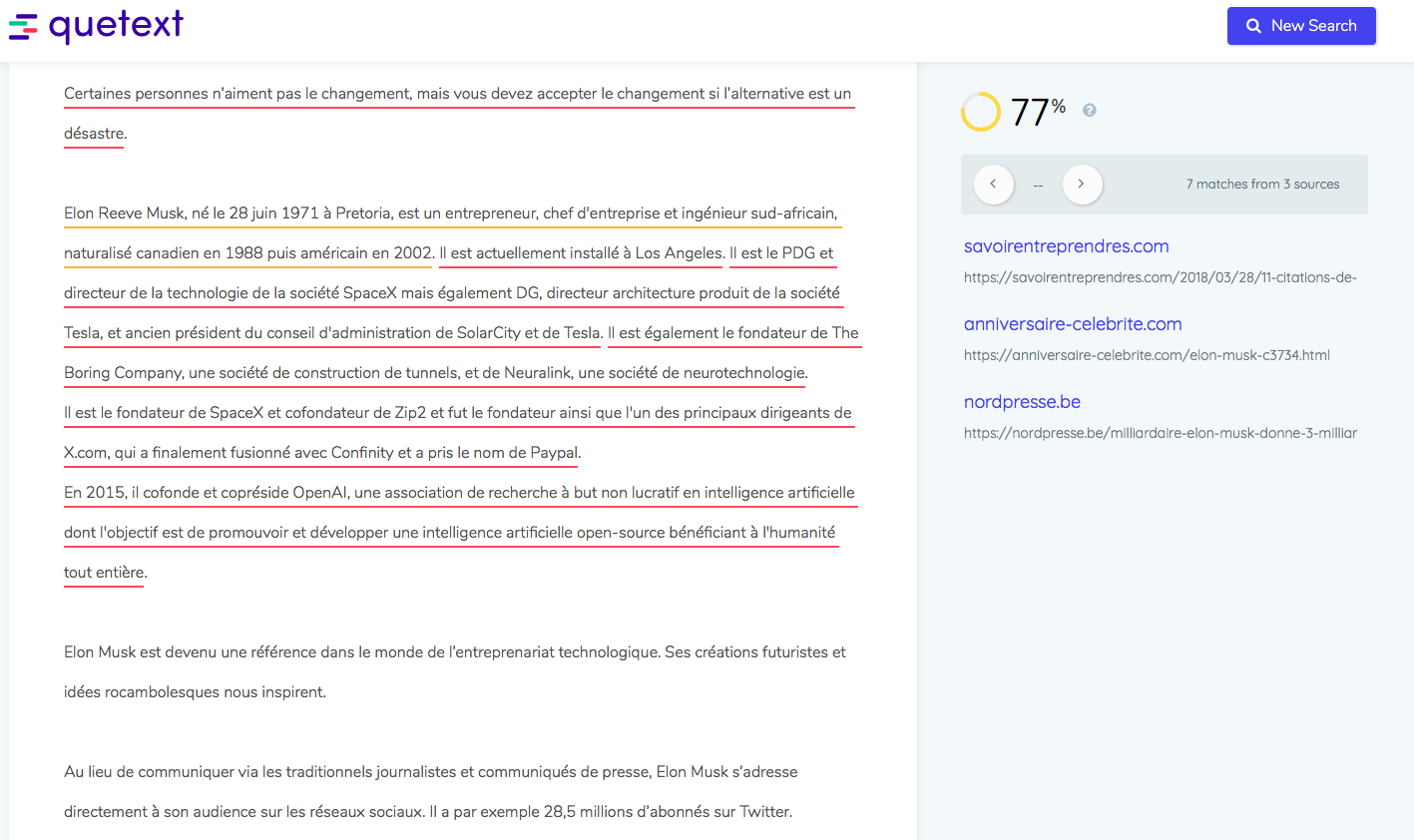Go to the previous match arrow

pyautogui.click(x=994, y=185)
